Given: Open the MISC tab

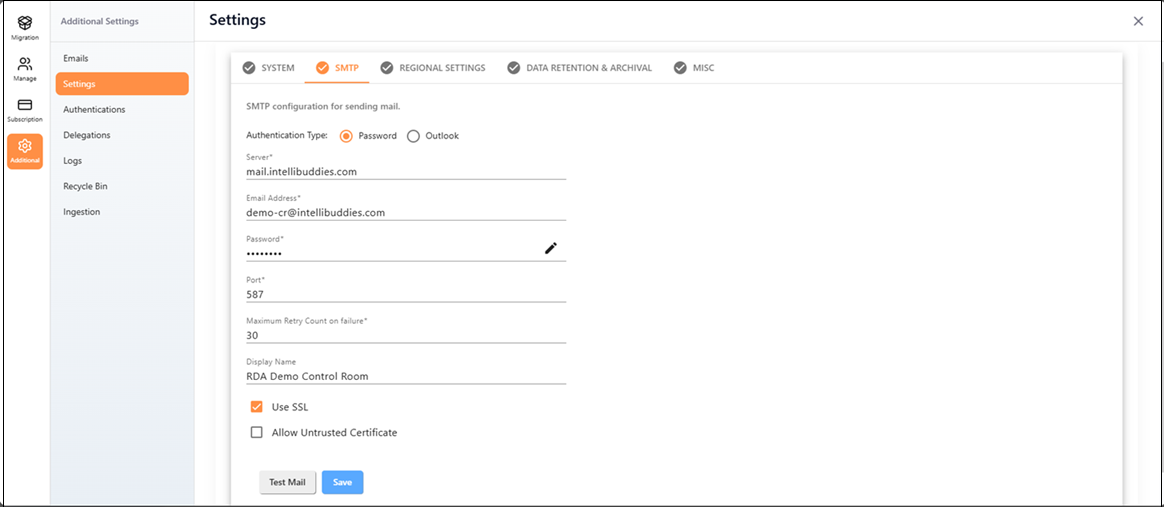Looking at the screenshot, I should [694, 68].
